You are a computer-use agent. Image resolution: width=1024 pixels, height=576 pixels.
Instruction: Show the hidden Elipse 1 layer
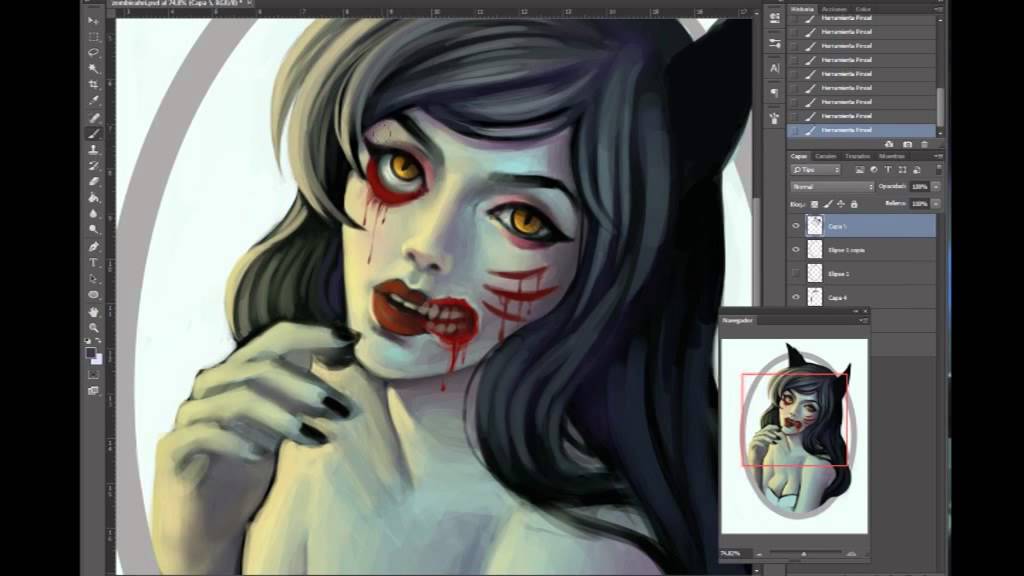pyautogui.click(x=794, y=274)
